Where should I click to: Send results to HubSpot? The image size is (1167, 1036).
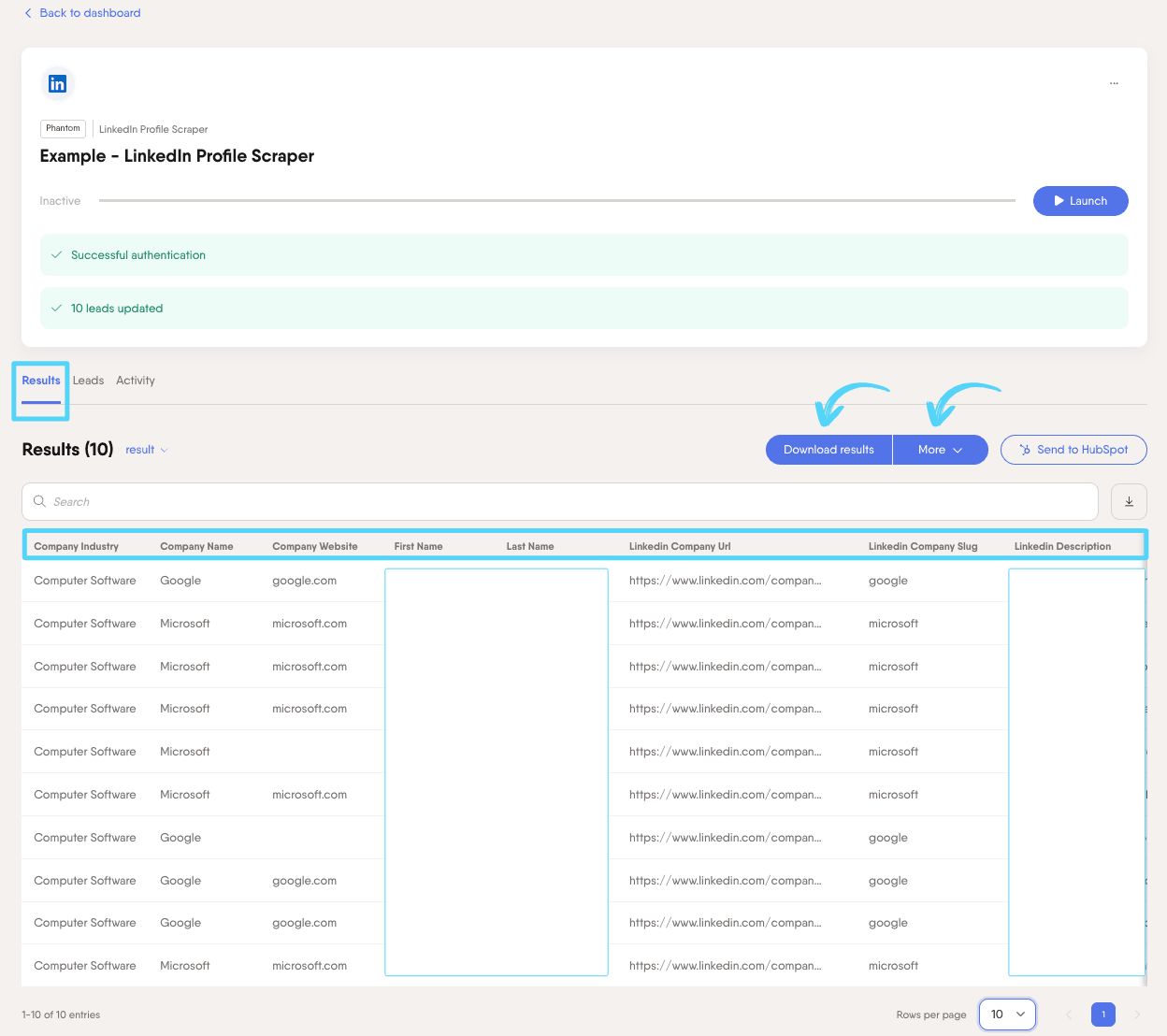(1073, 450)
